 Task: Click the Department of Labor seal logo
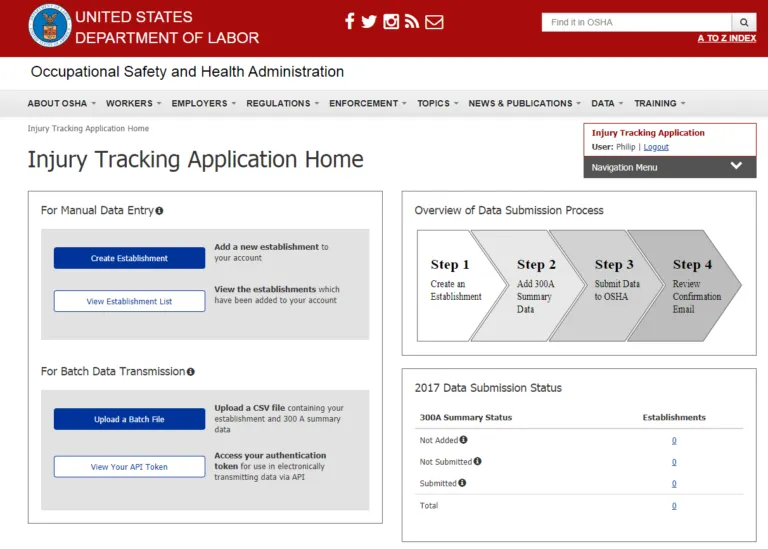50,26
